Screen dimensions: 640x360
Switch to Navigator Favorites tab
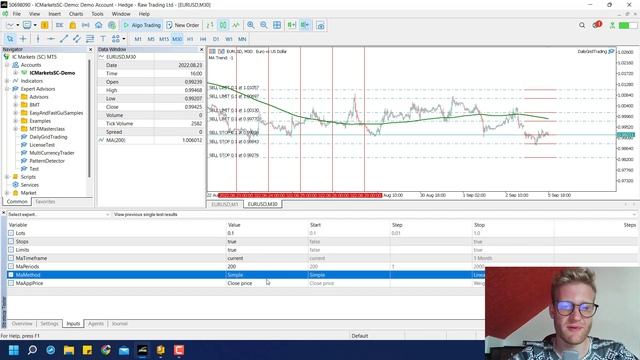(45, 202)
